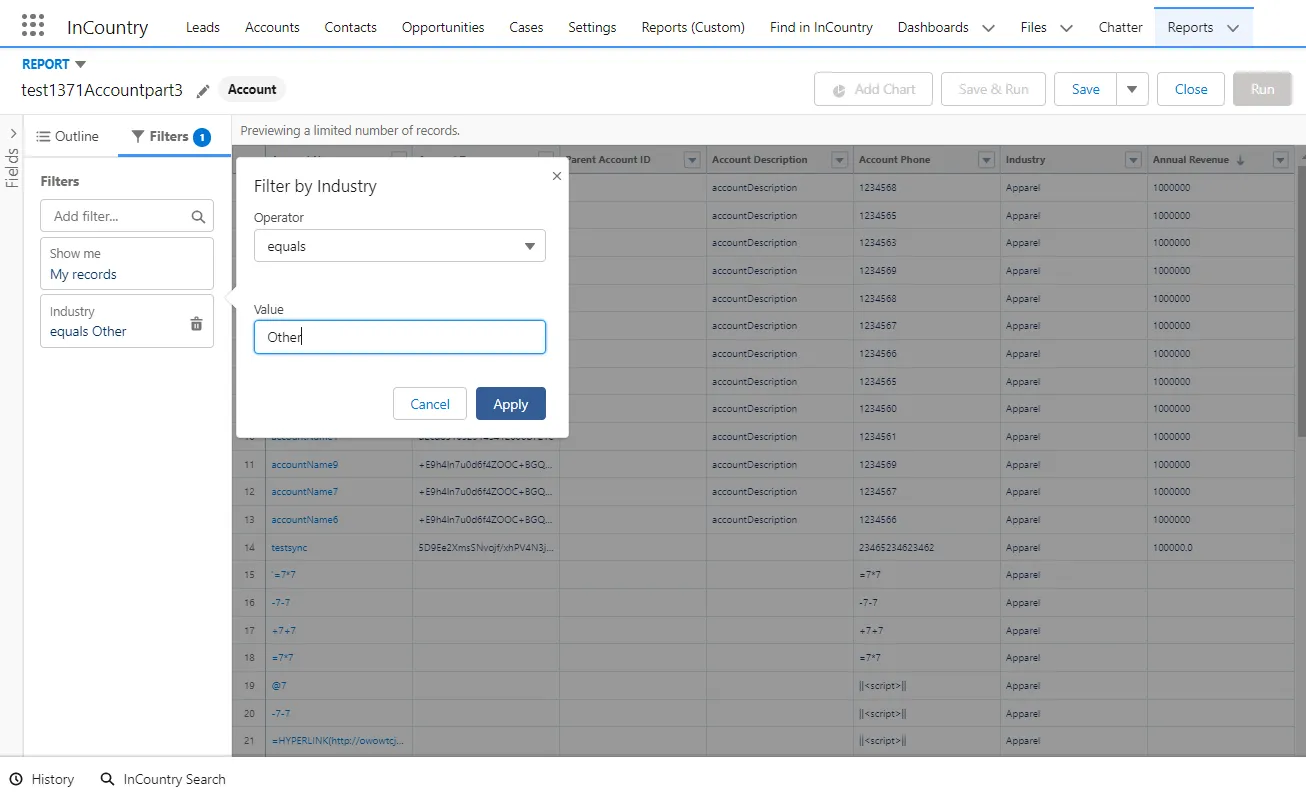Delete the Industry filter with trash icon
The image size is (1306, 793).
click(196, 323)
